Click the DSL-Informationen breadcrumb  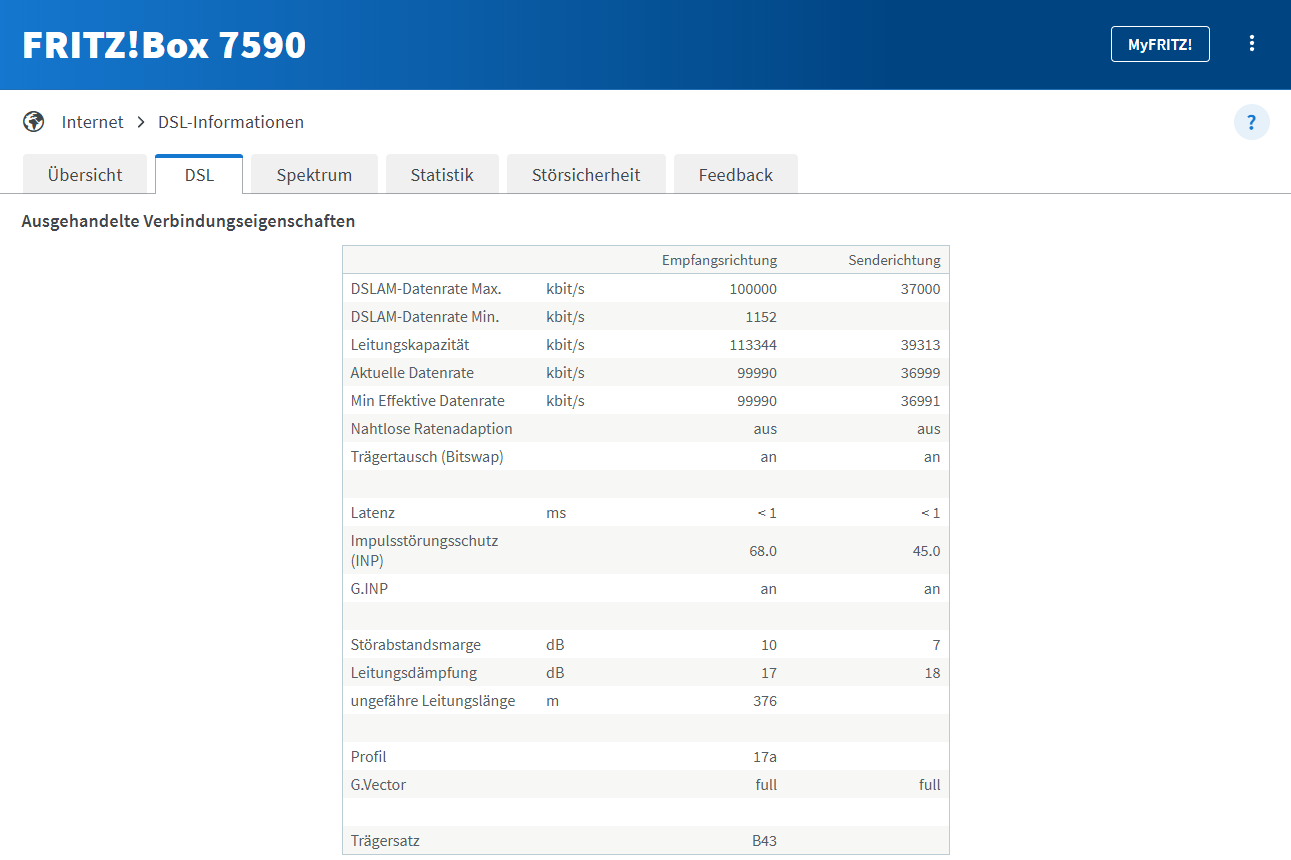pos(231,122)
